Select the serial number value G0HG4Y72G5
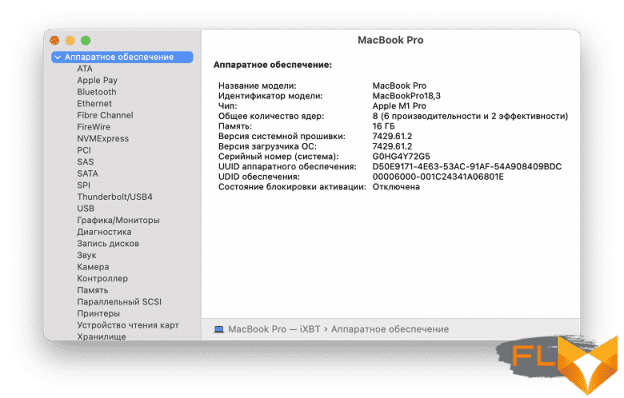The width and height of the screenshot is (624, 398). pos(401,156)
